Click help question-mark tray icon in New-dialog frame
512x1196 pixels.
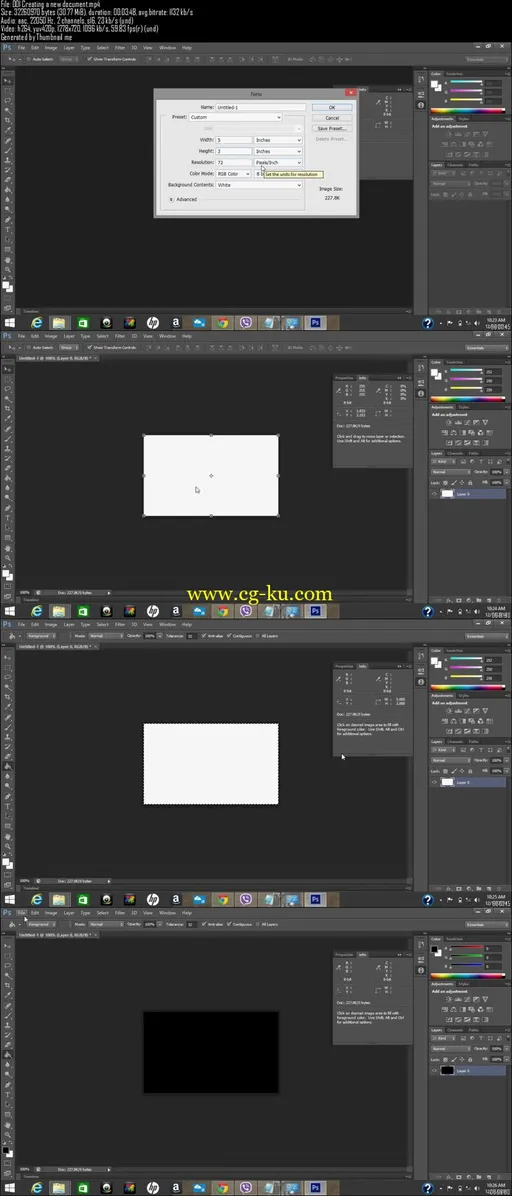click(428, 323)
